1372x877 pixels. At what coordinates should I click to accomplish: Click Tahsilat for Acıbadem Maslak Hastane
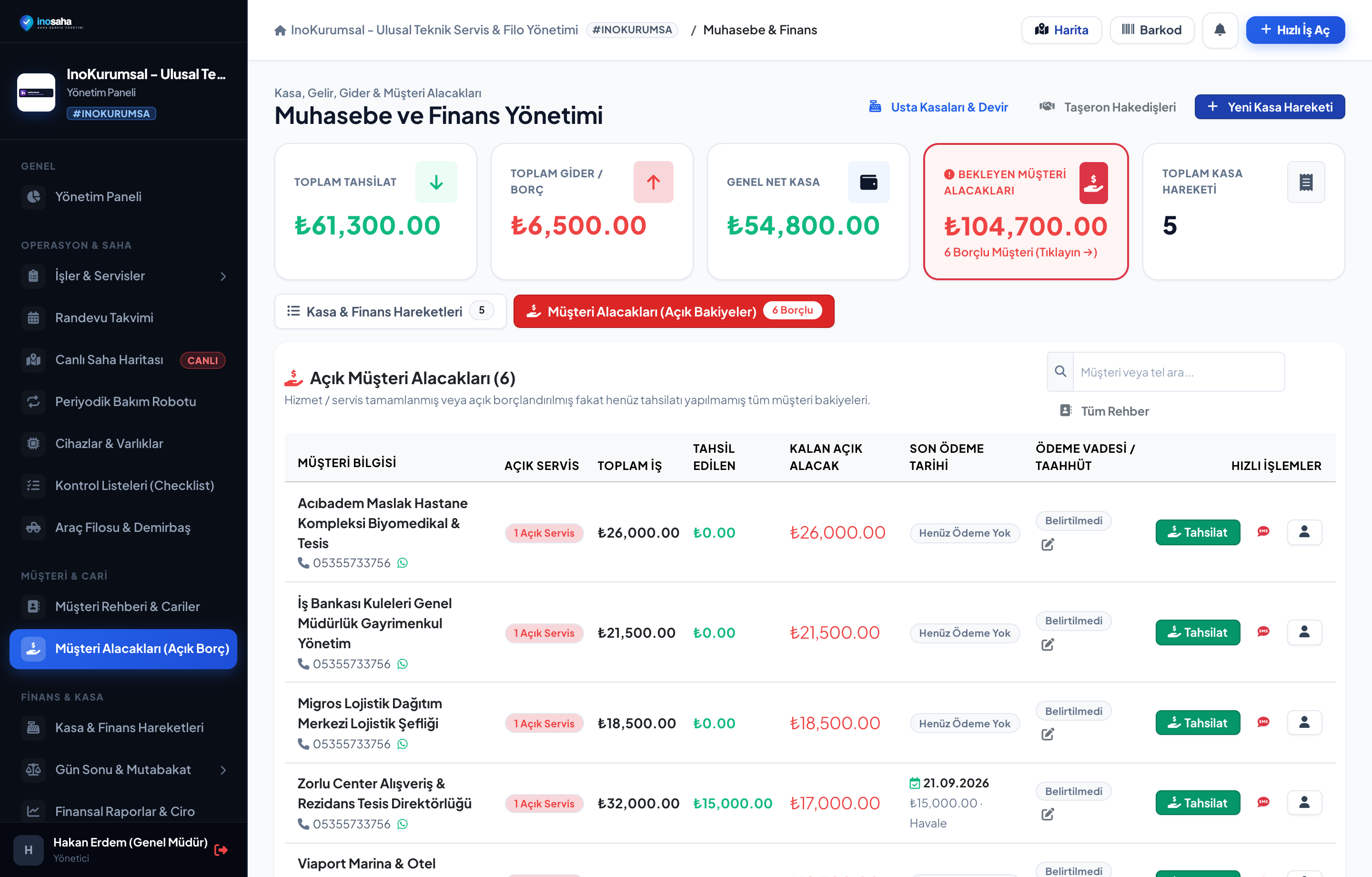pyautogui.click(x=1198, y=532)
